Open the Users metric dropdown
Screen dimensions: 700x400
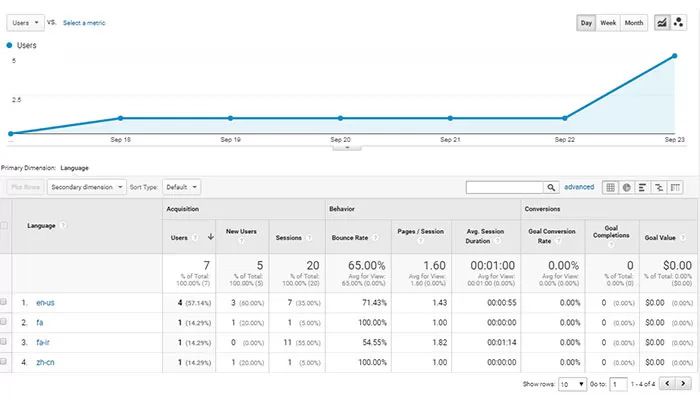[x=25, y=23]
